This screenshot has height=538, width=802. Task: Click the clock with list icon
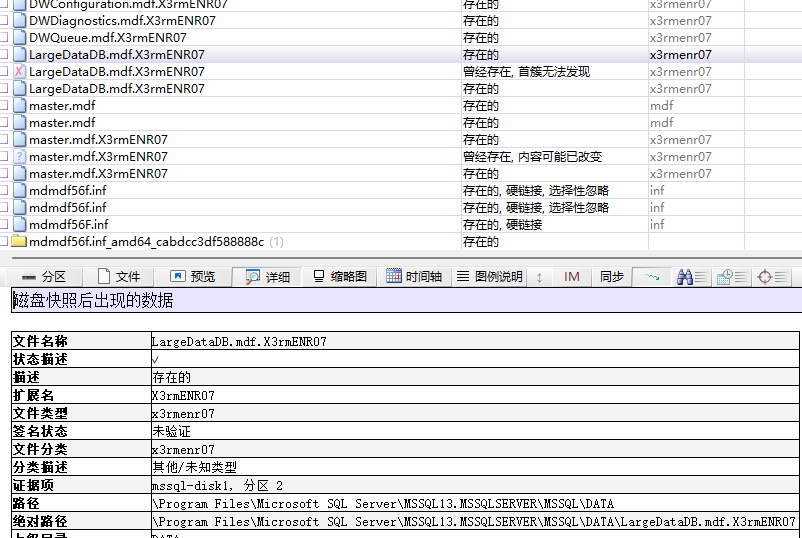[x=732, y=277]
